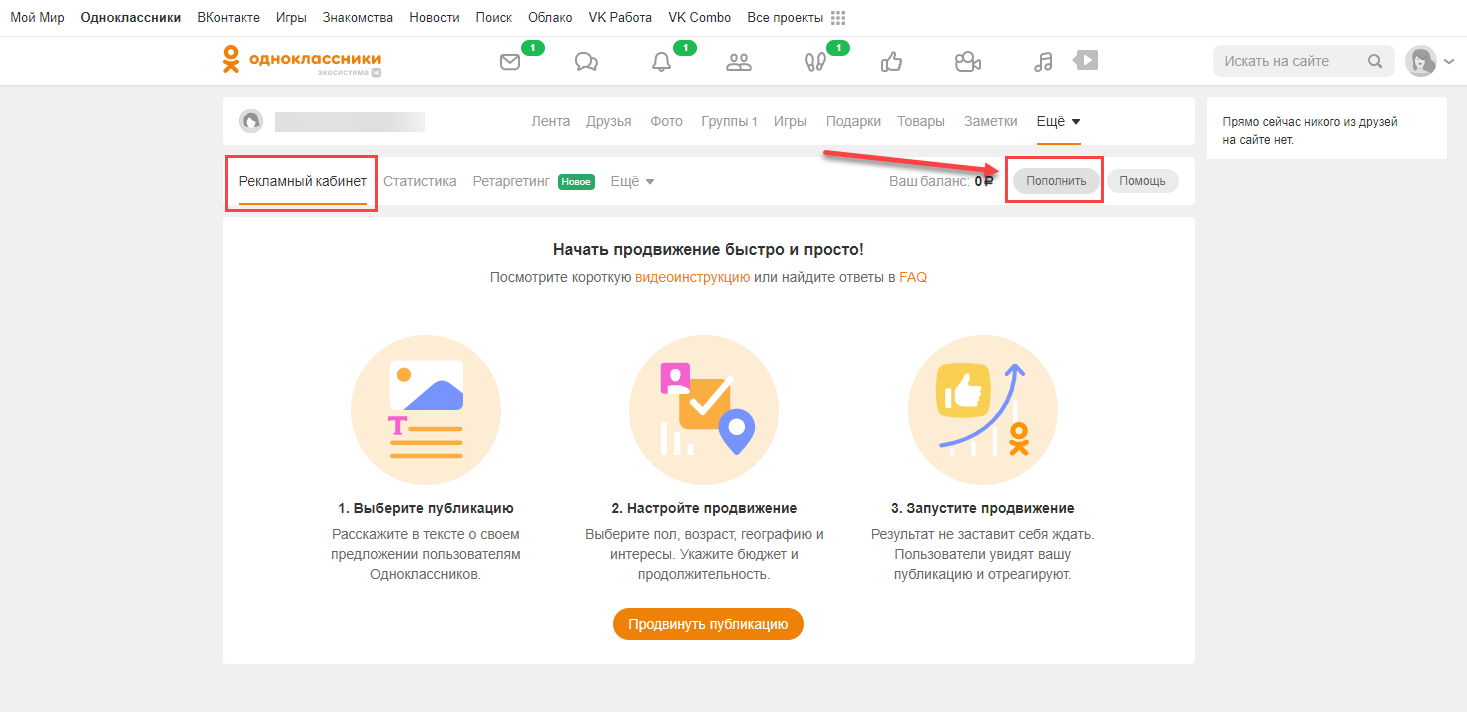Open the 'видеоинструкцию' link
This screenshot has height=712, width=1467.
point(692,277)
